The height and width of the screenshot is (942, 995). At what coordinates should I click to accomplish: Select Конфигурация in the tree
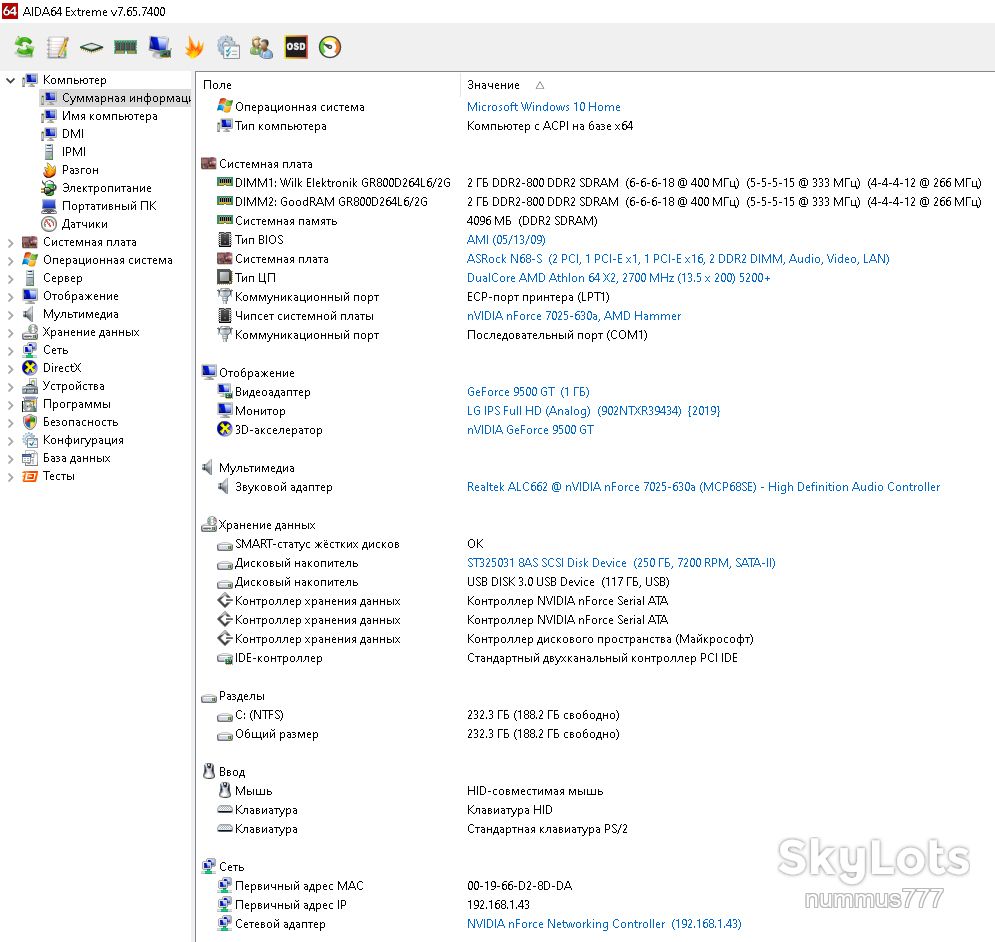coord(82,440)
